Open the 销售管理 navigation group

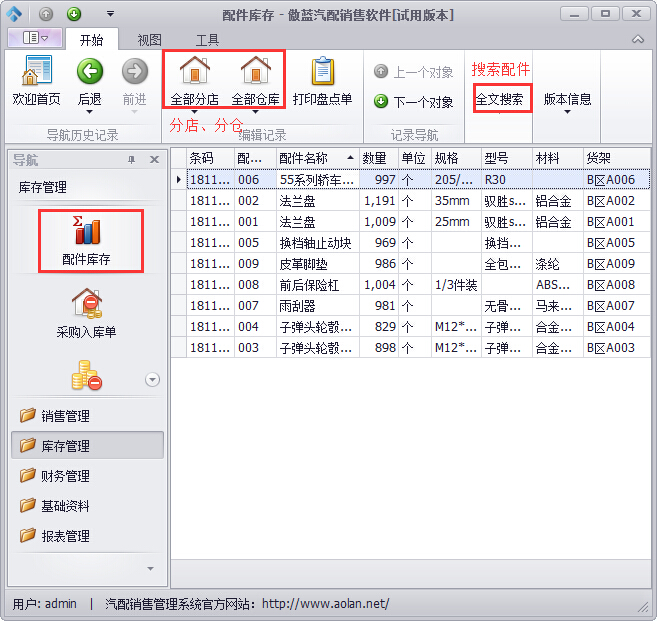(65, 416)
